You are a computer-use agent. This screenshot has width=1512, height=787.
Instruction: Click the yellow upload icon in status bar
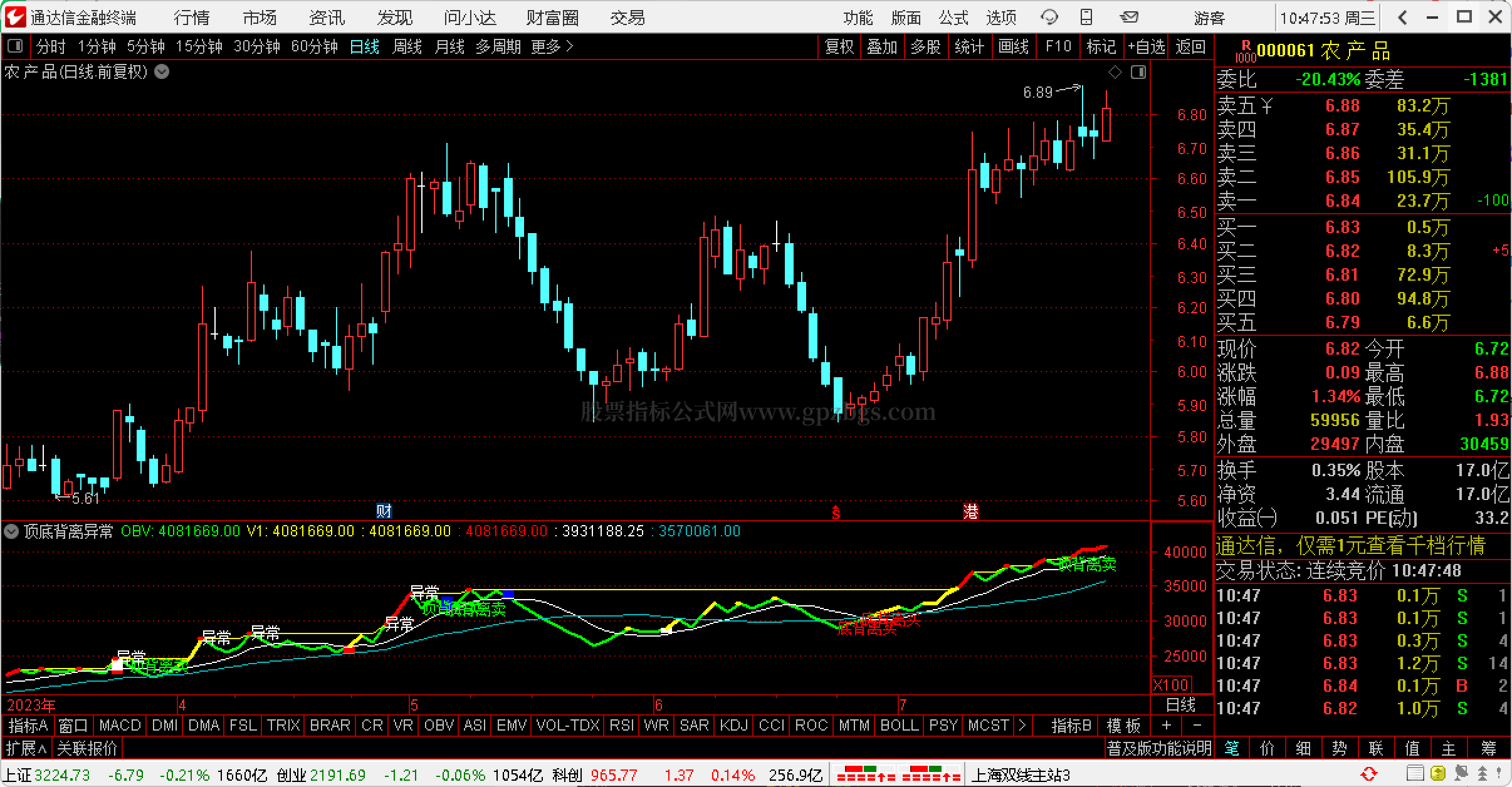[x=1438, y=774]
